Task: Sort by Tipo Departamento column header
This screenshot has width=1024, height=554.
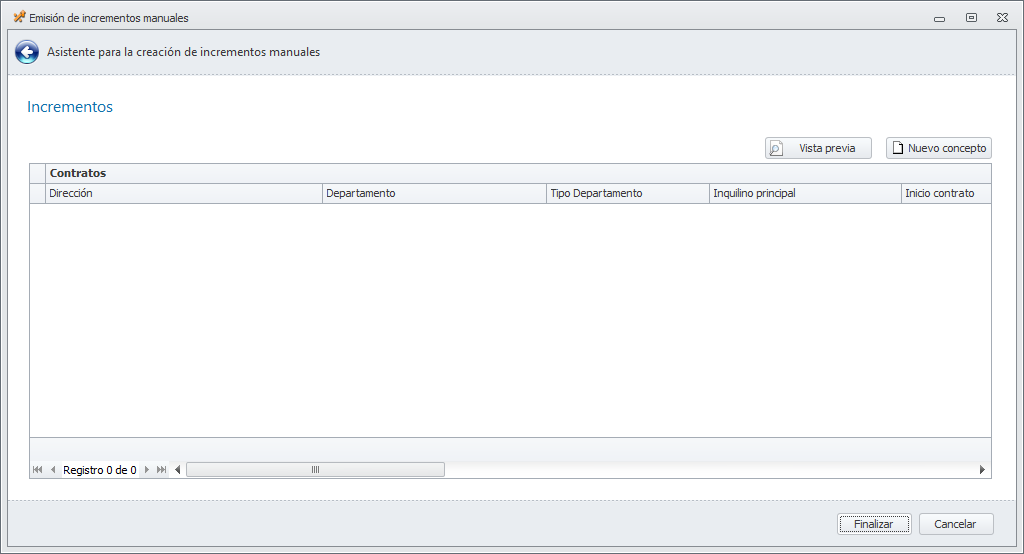Action: click(628, 193)
